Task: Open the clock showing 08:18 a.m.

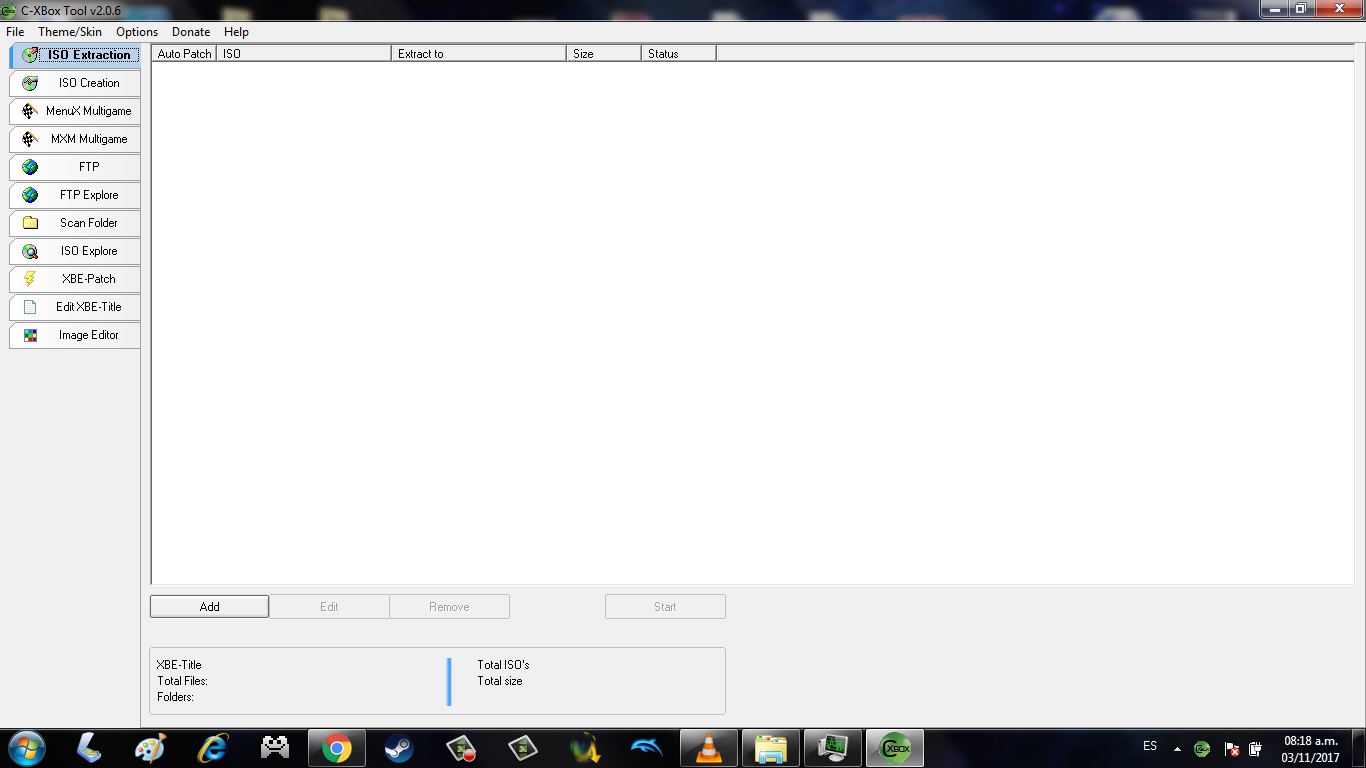Action: click(1311, 749)
